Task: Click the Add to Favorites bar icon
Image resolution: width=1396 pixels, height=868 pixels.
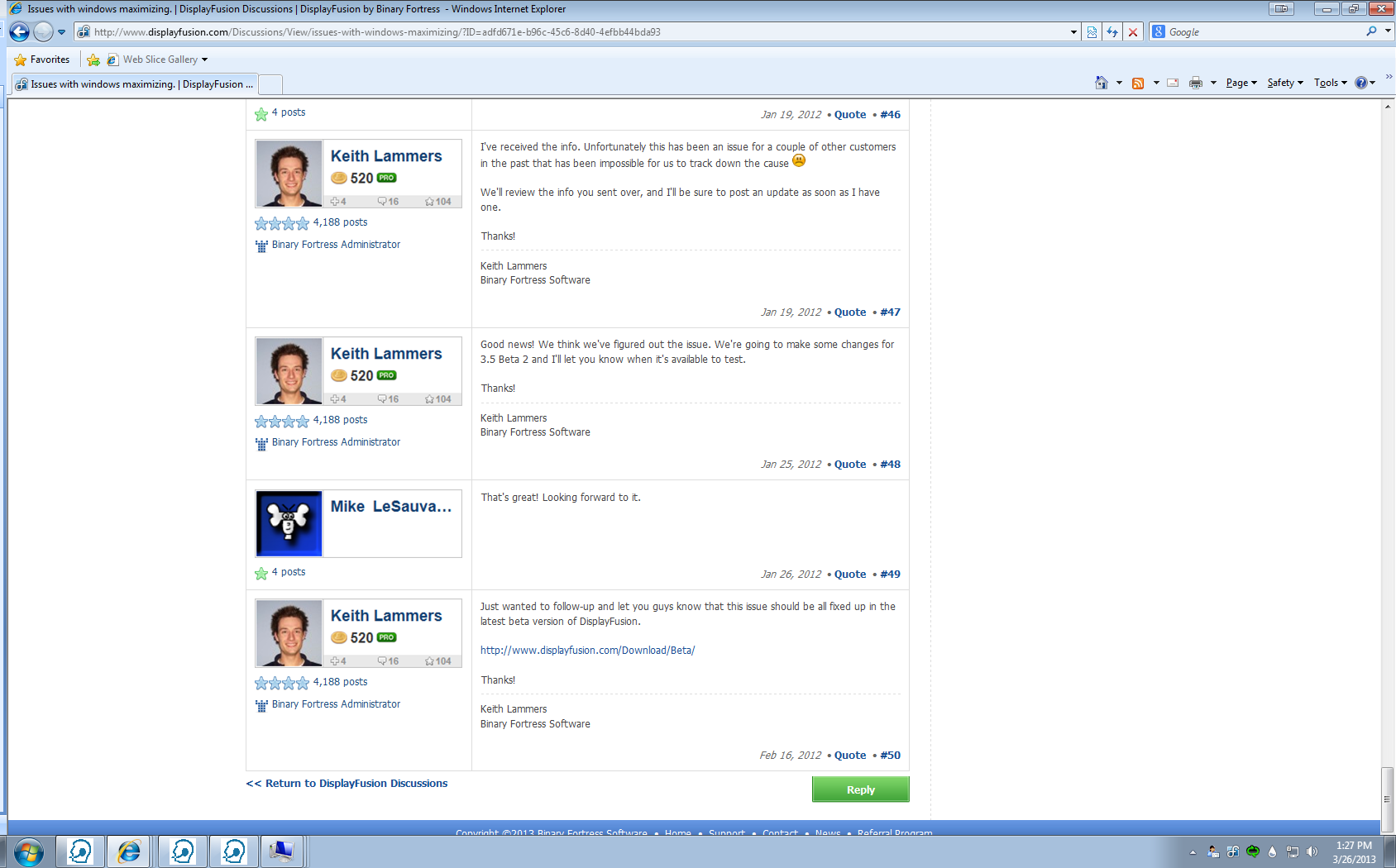Action: [x=93, y=60]
